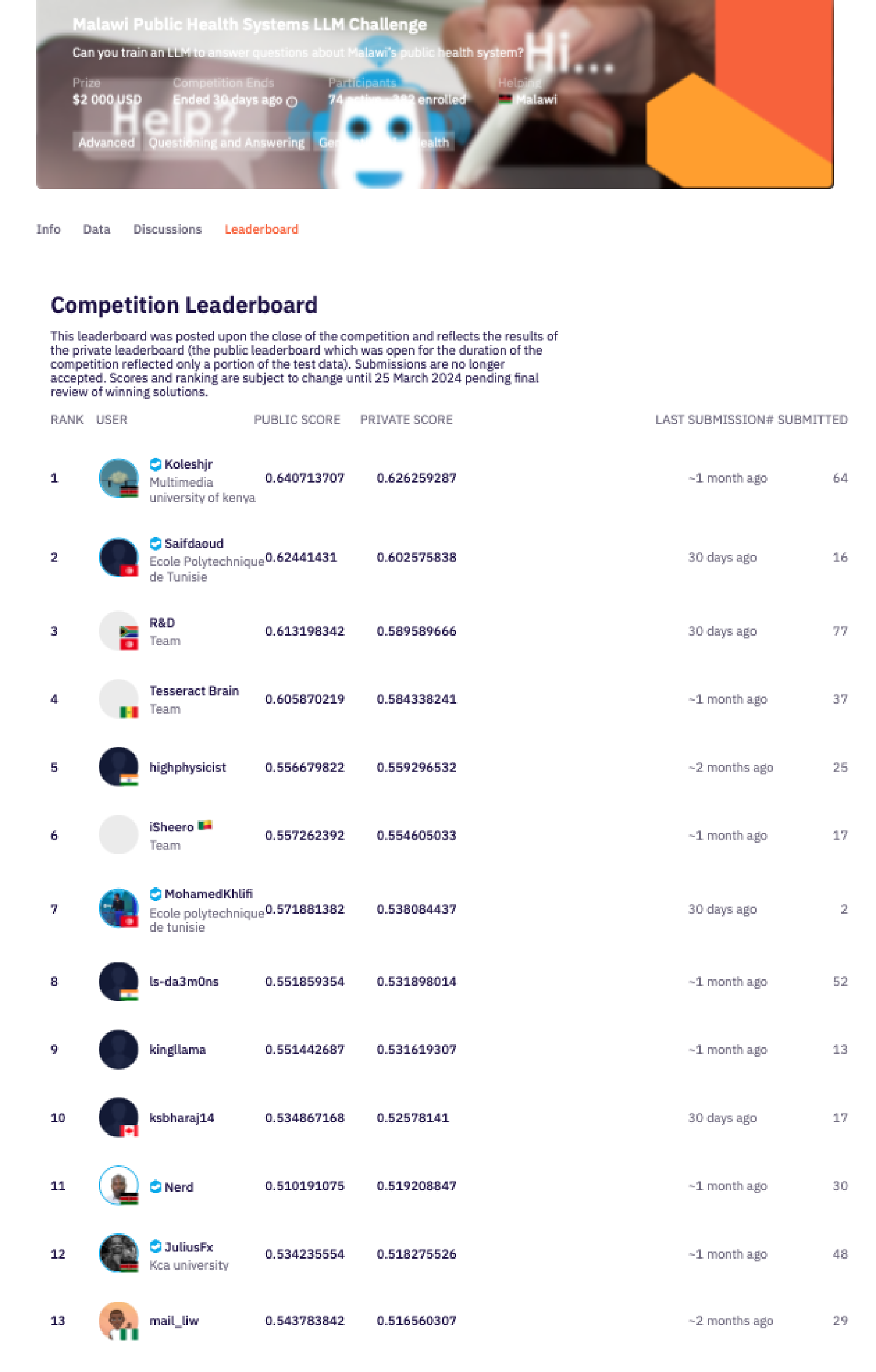Click the Advanced tag in the banner
Image resolution: width=876 pixels, height=1372 pixels.
107,143
